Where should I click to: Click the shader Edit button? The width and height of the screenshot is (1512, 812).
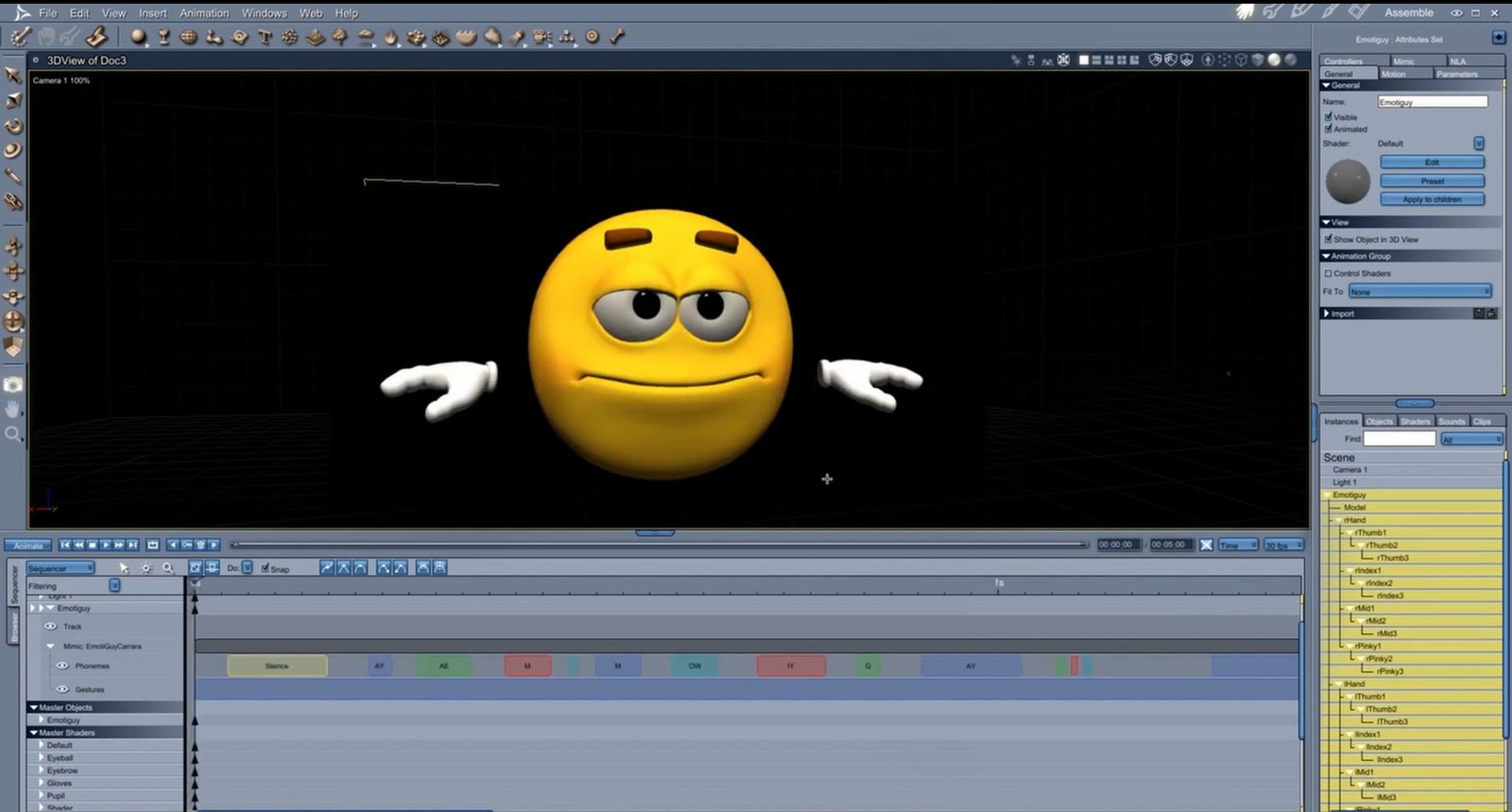[1432, 163]
